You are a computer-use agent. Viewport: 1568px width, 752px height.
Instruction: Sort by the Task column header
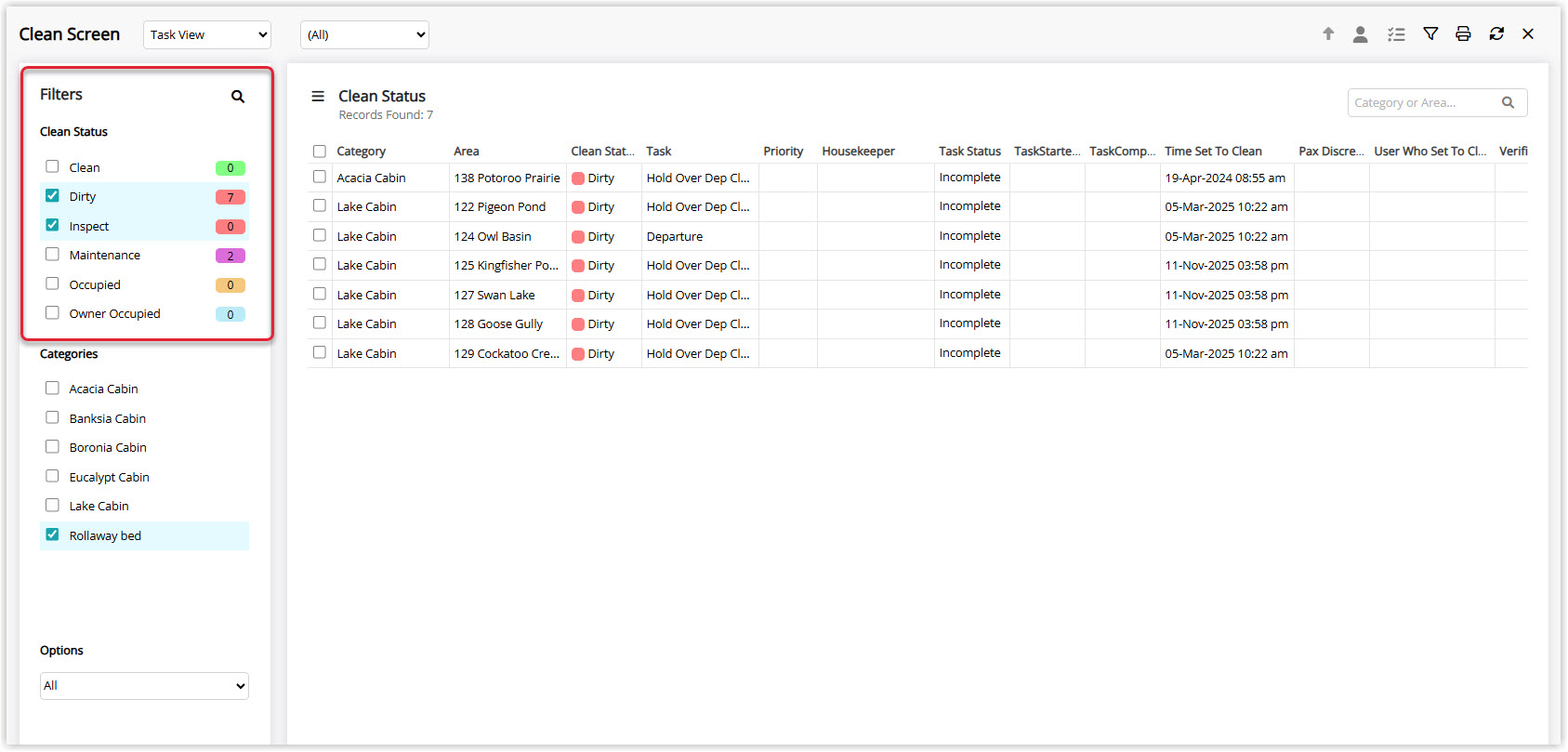[659, 151]
